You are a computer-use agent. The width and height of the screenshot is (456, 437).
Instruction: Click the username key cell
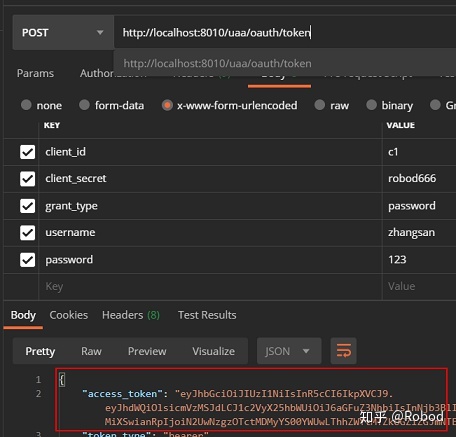point(210,233)
